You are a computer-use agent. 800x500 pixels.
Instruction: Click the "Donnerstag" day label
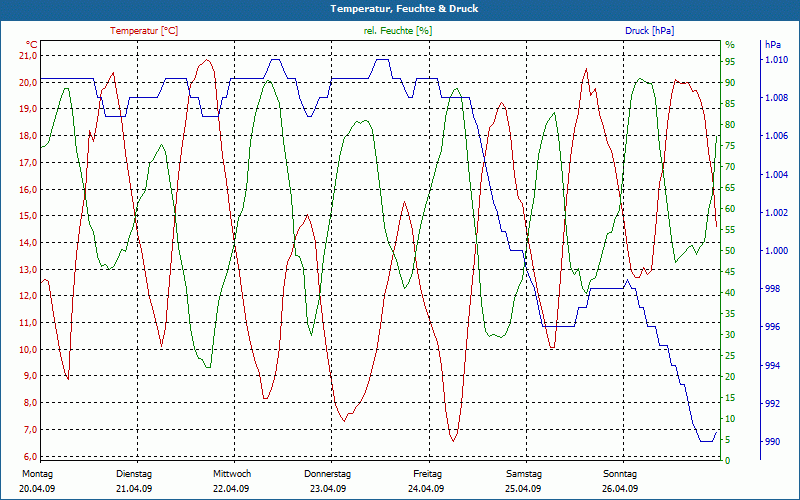pos(328,474)
